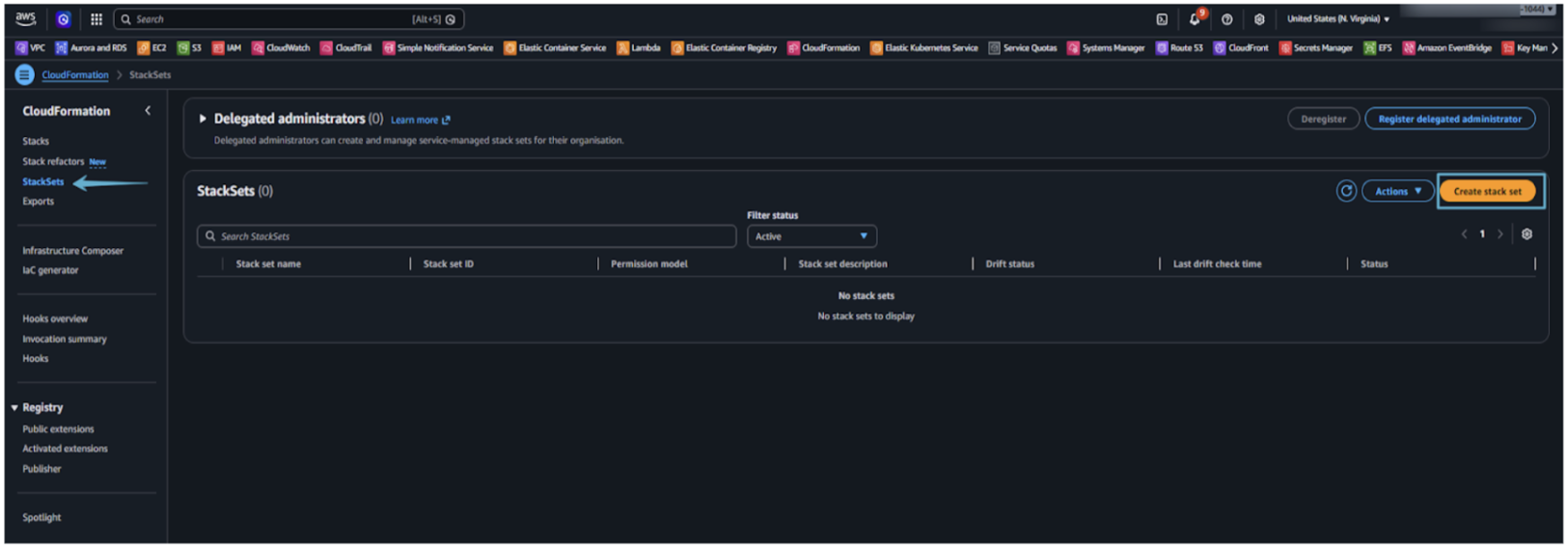
Task: Expand the Delegated administrators section
Action: click(203, 119)
